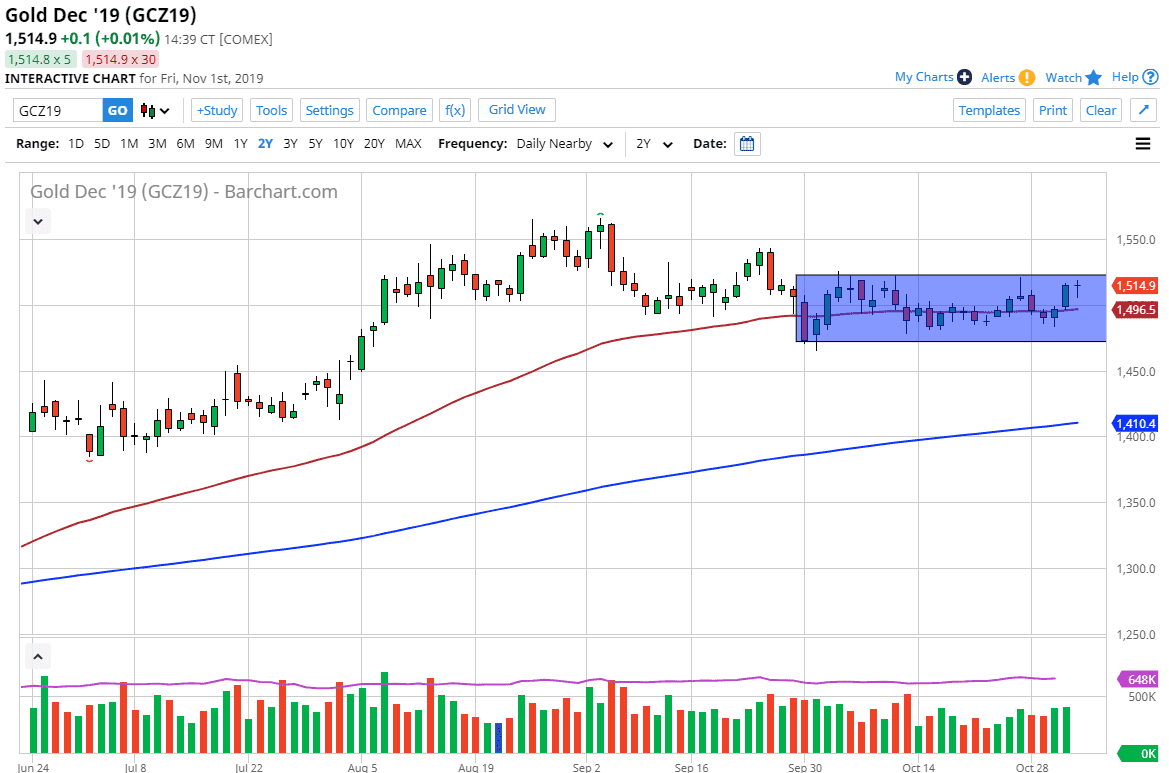Select the f(x) functions tool

(x=455, y=110)
